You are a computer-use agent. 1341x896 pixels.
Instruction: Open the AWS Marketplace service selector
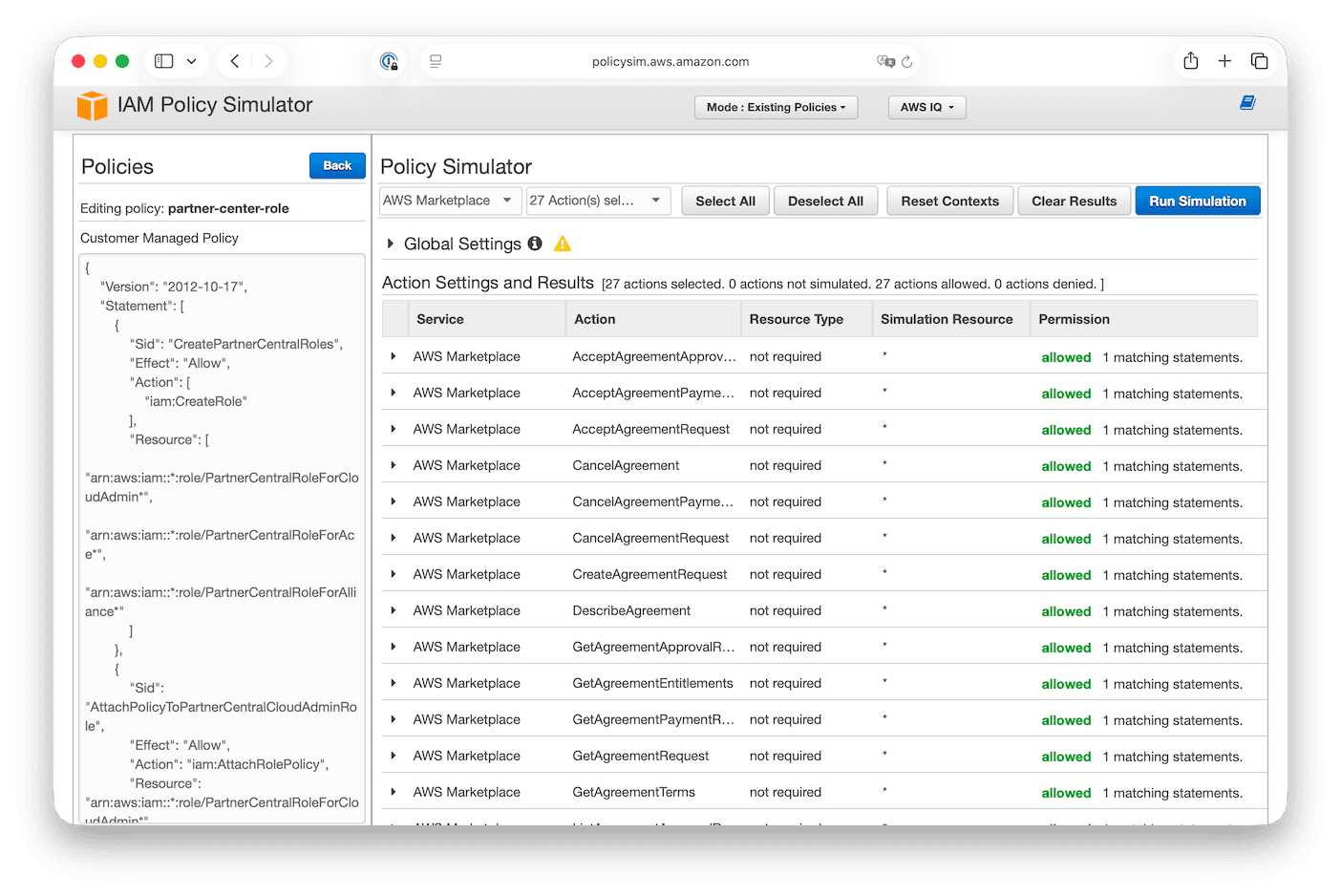pyautogui.click(x=449, y=201)
